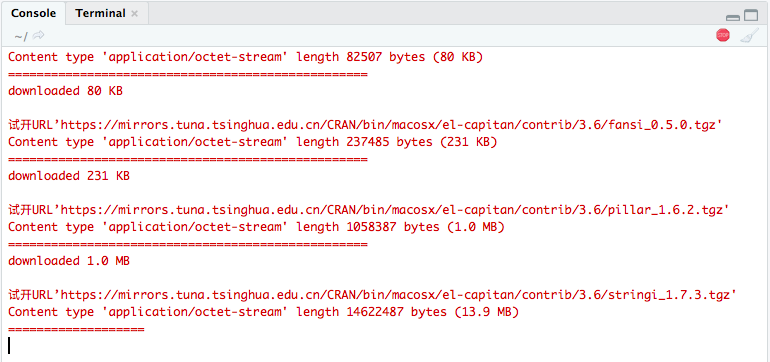Close the Terminal tab

(134, 14)
